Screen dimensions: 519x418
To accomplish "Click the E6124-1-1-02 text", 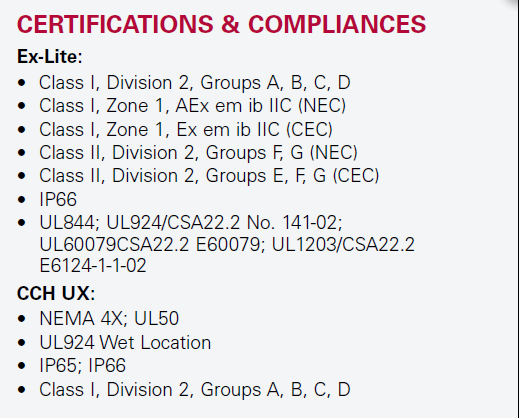I will [93, 266].
